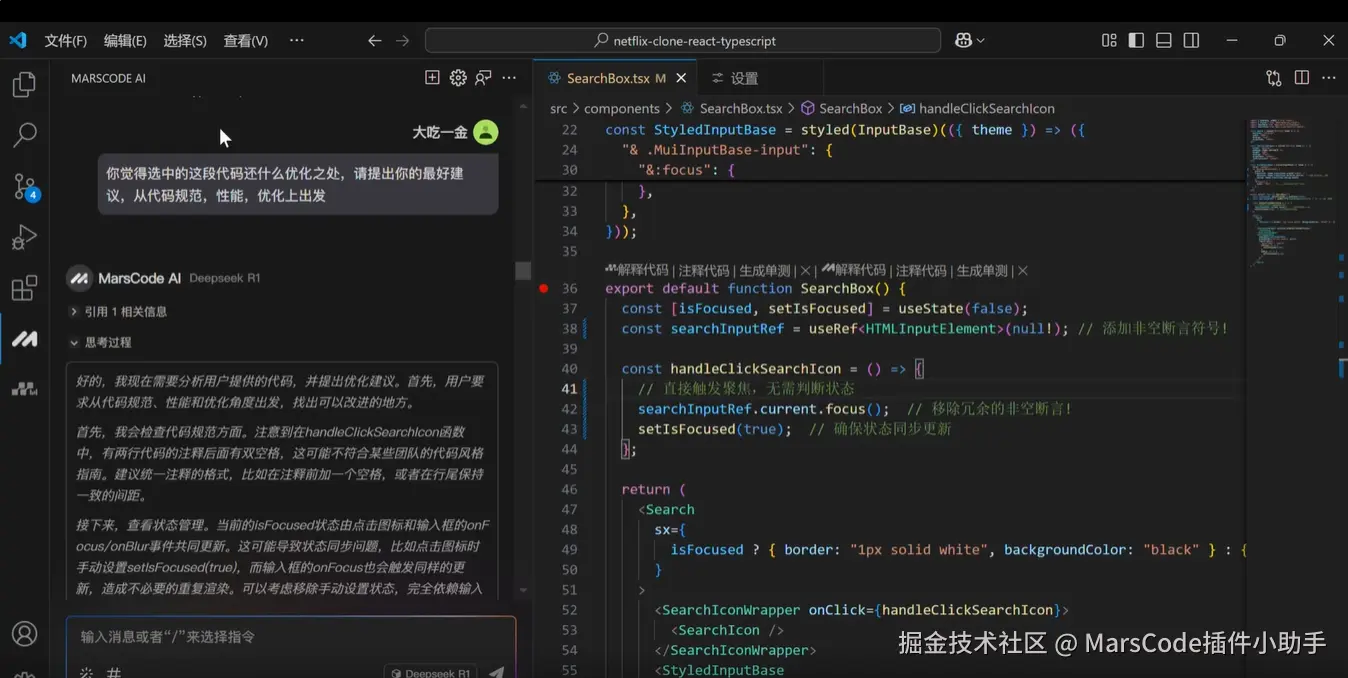The image size is (1348, 678).
Task: Go back with the title bar left arrow
Action: (374, 41)
